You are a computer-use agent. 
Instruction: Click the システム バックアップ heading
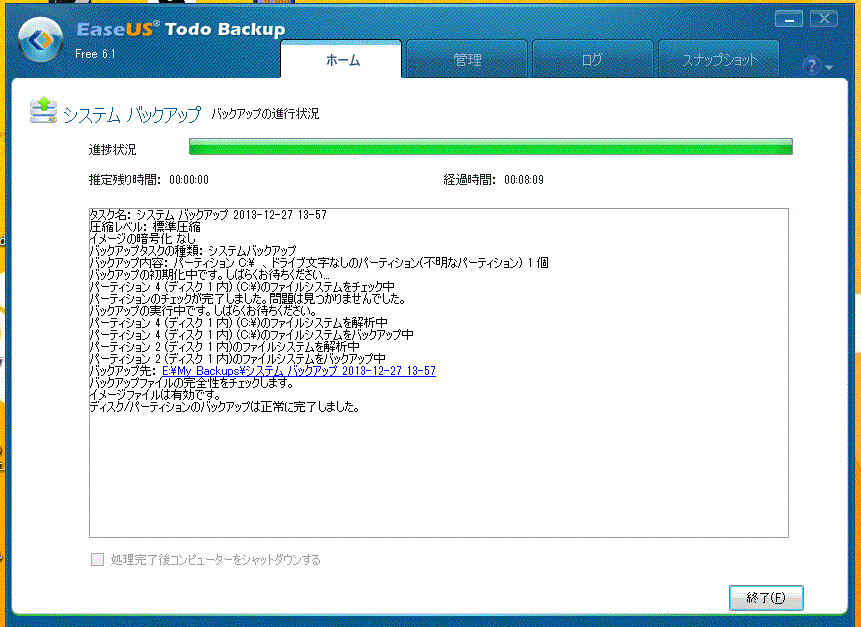[x=132, y=114]
